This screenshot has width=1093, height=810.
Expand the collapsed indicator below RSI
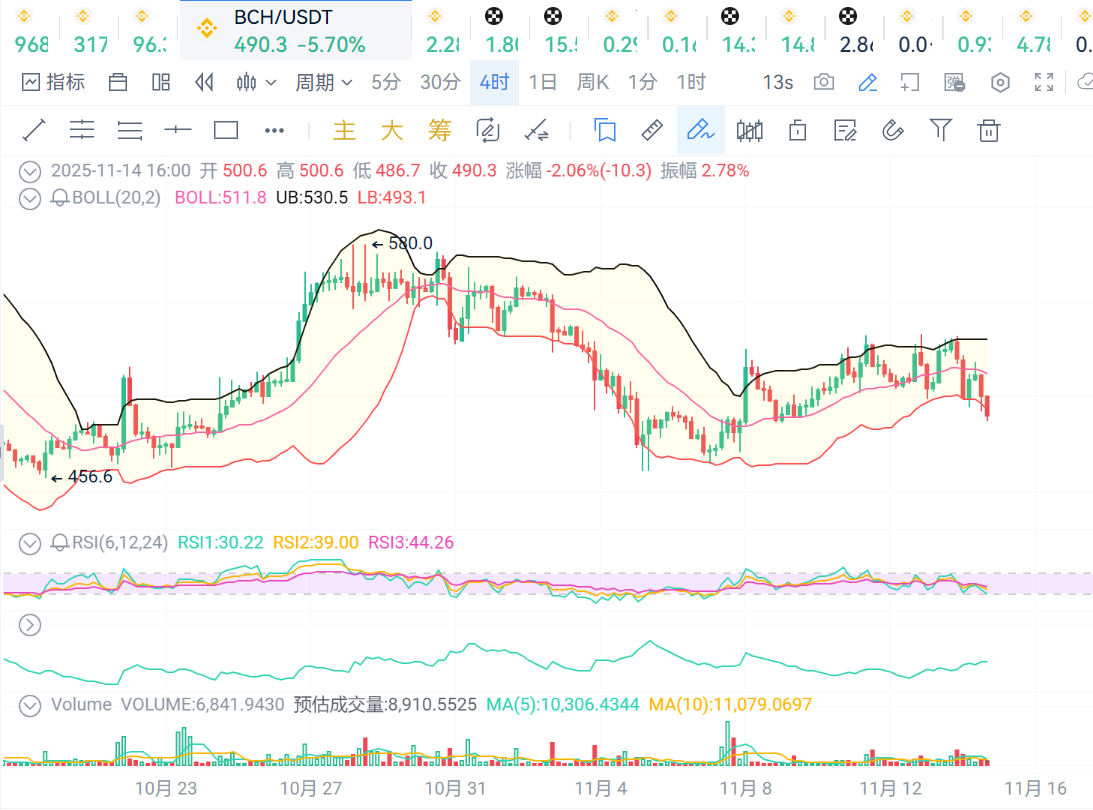tap(31, 625)
